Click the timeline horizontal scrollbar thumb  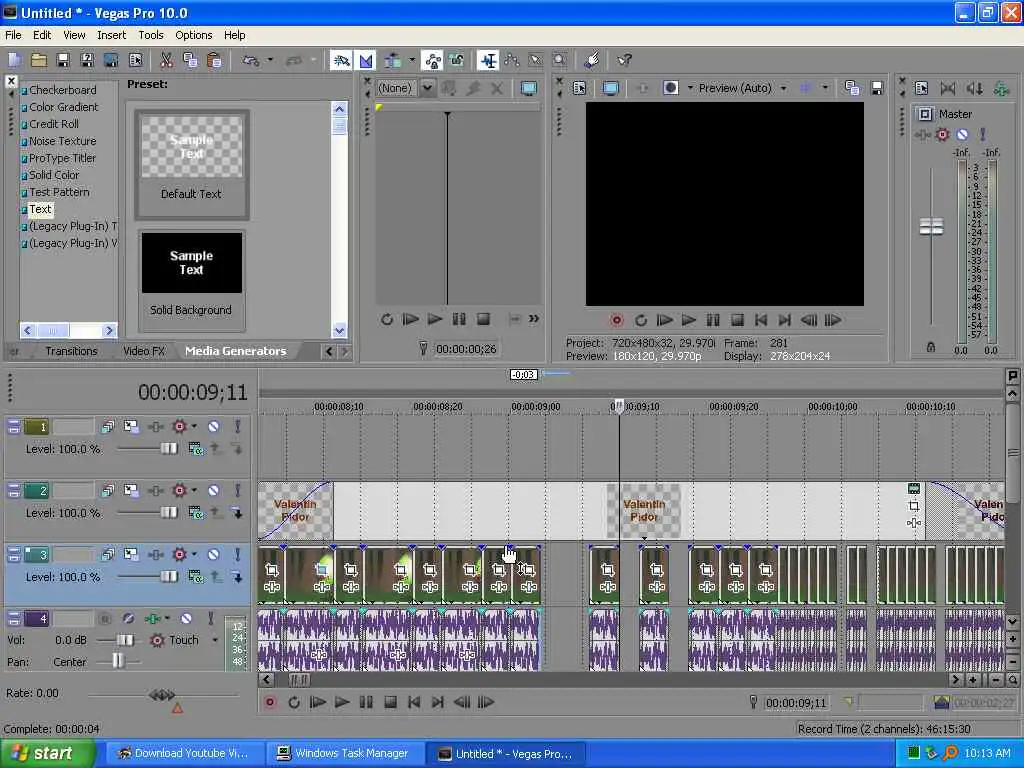tap(299, 680)
